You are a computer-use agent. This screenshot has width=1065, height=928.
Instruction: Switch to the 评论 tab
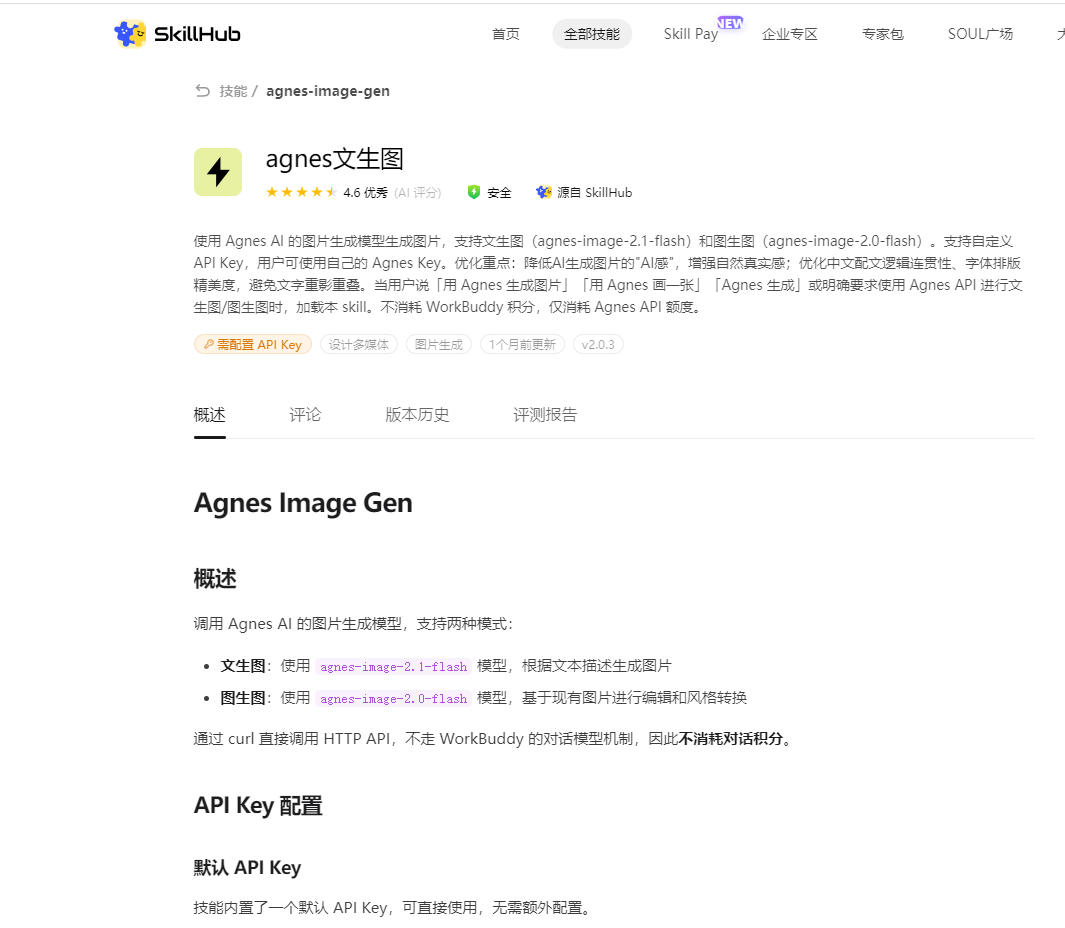coord(305,414)
